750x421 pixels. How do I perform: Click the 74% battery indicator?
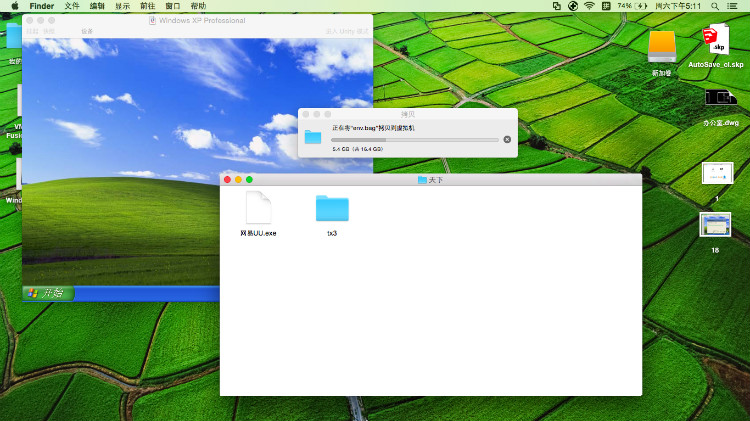(632, 6)
